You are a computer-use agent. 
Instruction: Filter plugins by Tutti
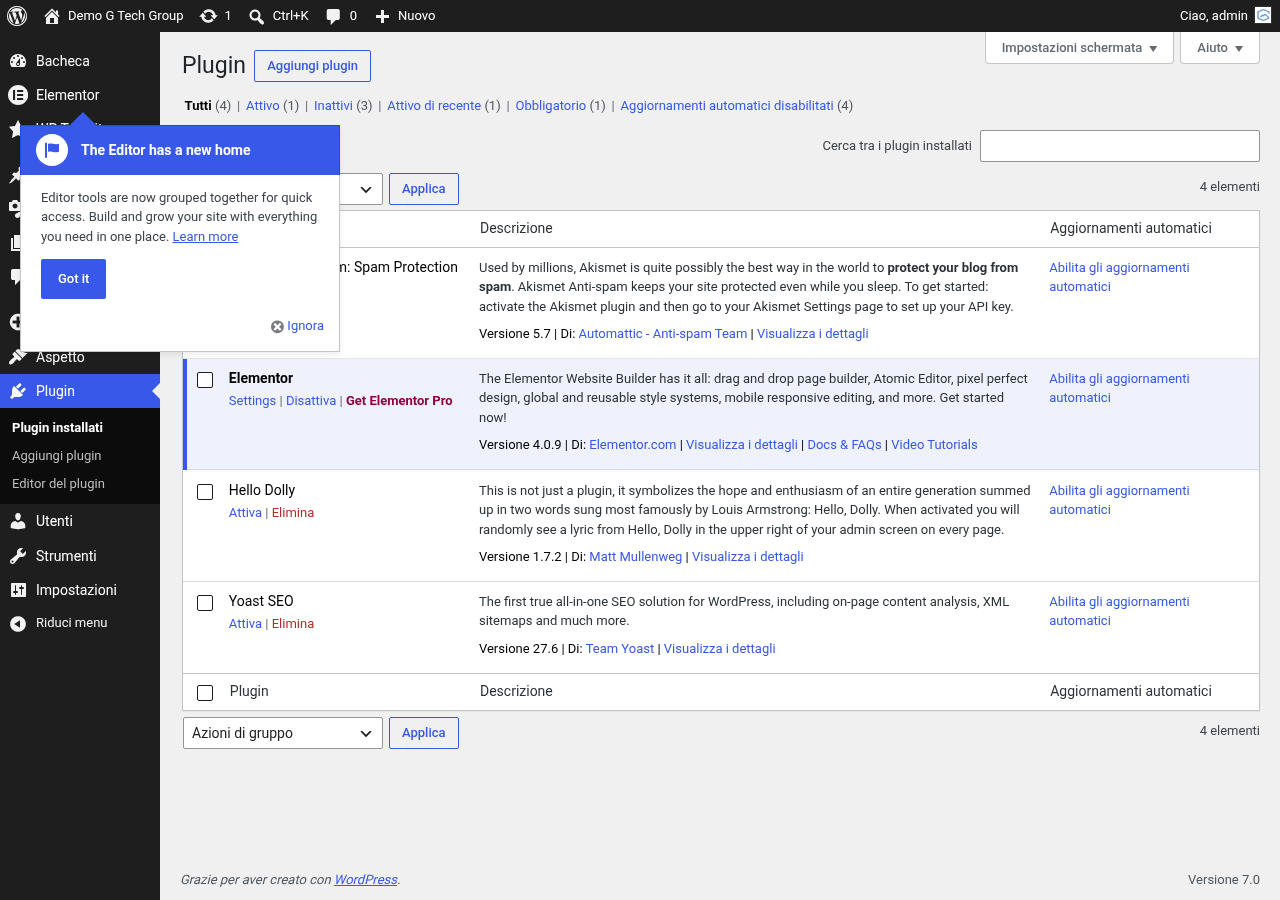click(x=198, y=105)
